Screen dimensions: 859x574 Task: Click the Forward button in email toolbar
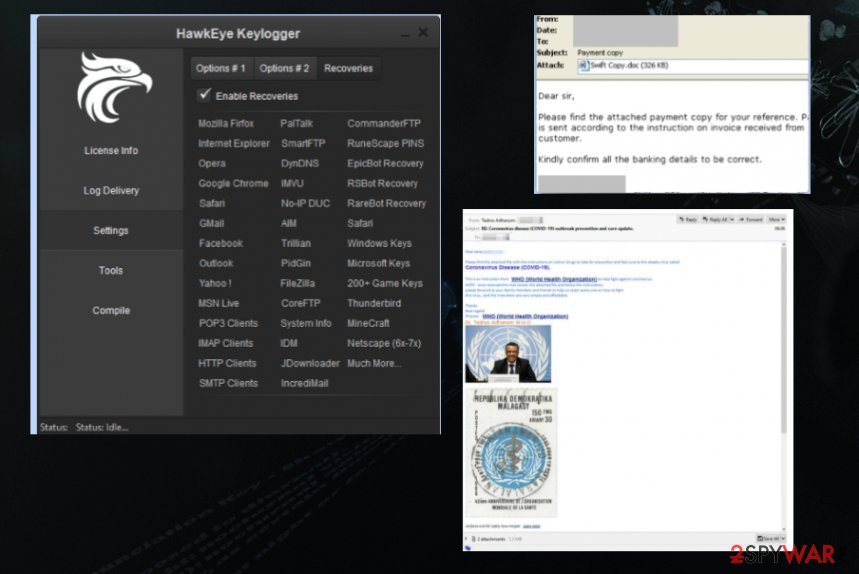(752, 218)
